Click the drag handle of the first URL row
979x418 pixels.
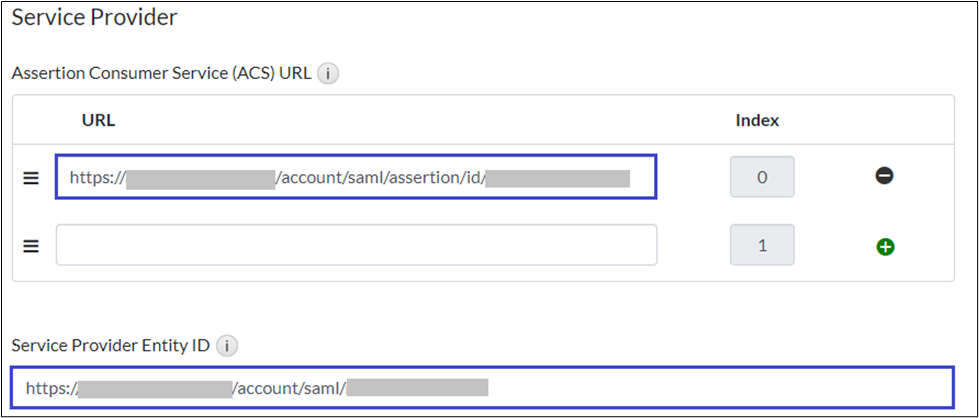[31, 178]
